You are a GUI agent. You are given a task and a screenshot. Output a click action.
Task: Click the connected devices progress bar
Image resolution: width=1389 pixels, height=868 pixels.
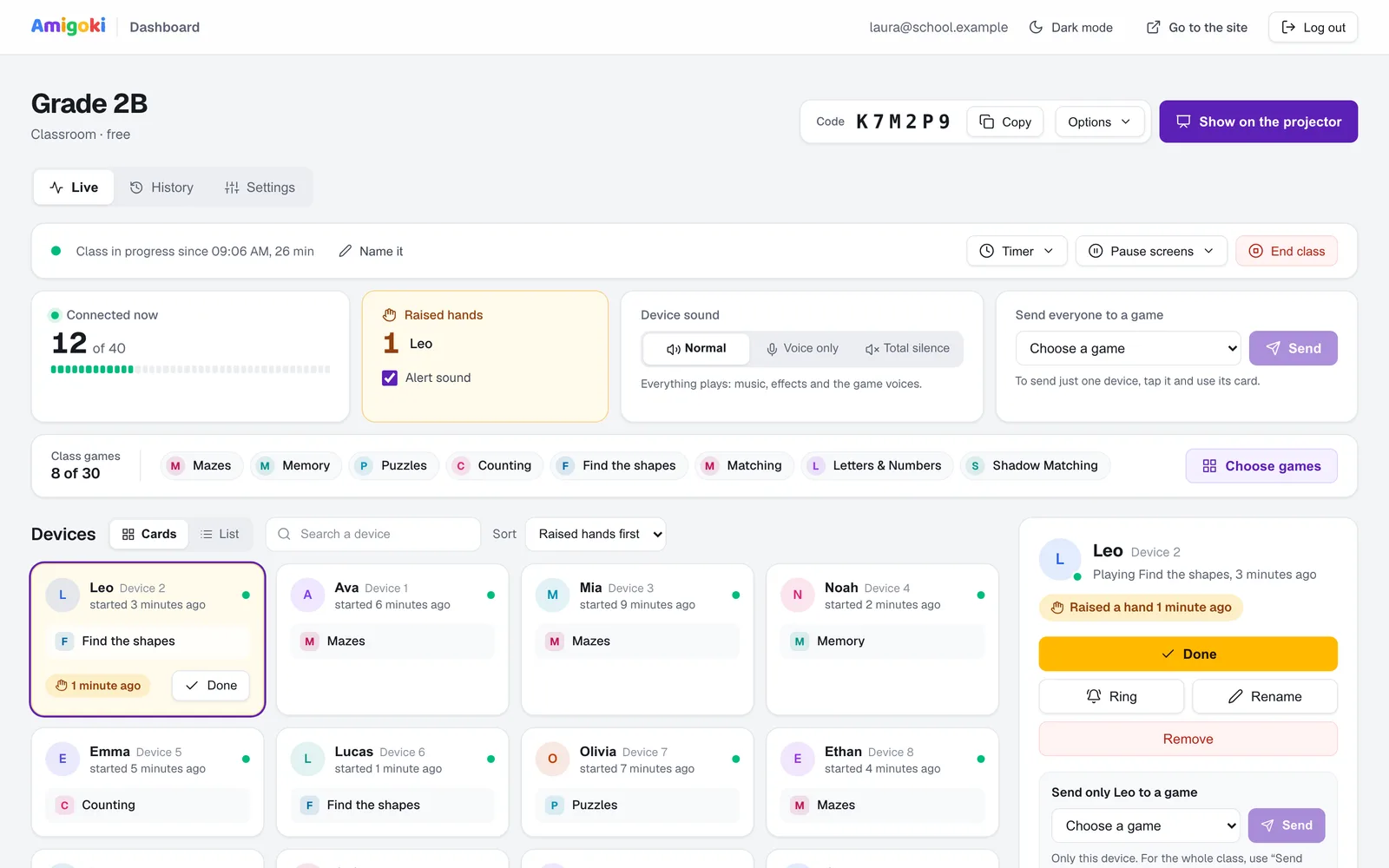coord(190,369)
